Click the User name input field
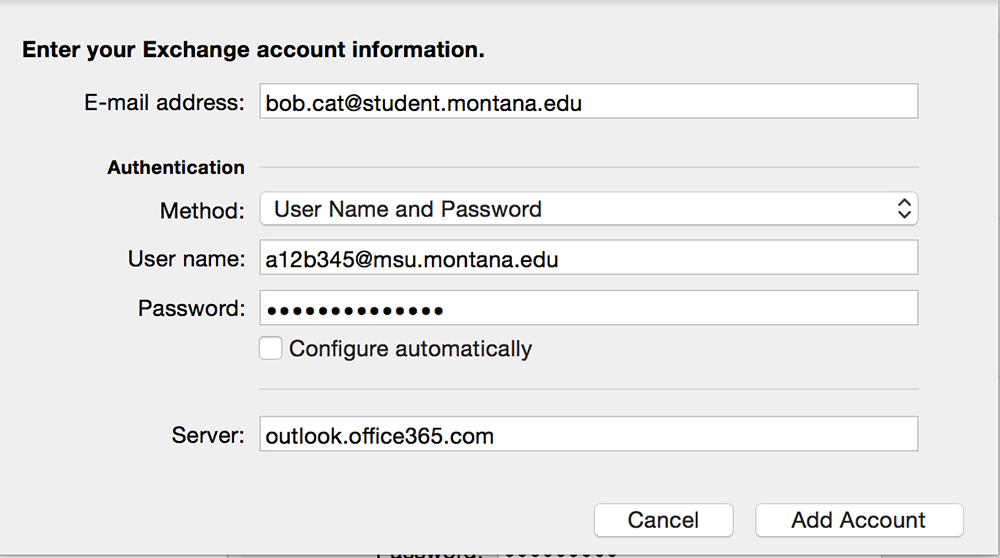 tap(589, 258)
